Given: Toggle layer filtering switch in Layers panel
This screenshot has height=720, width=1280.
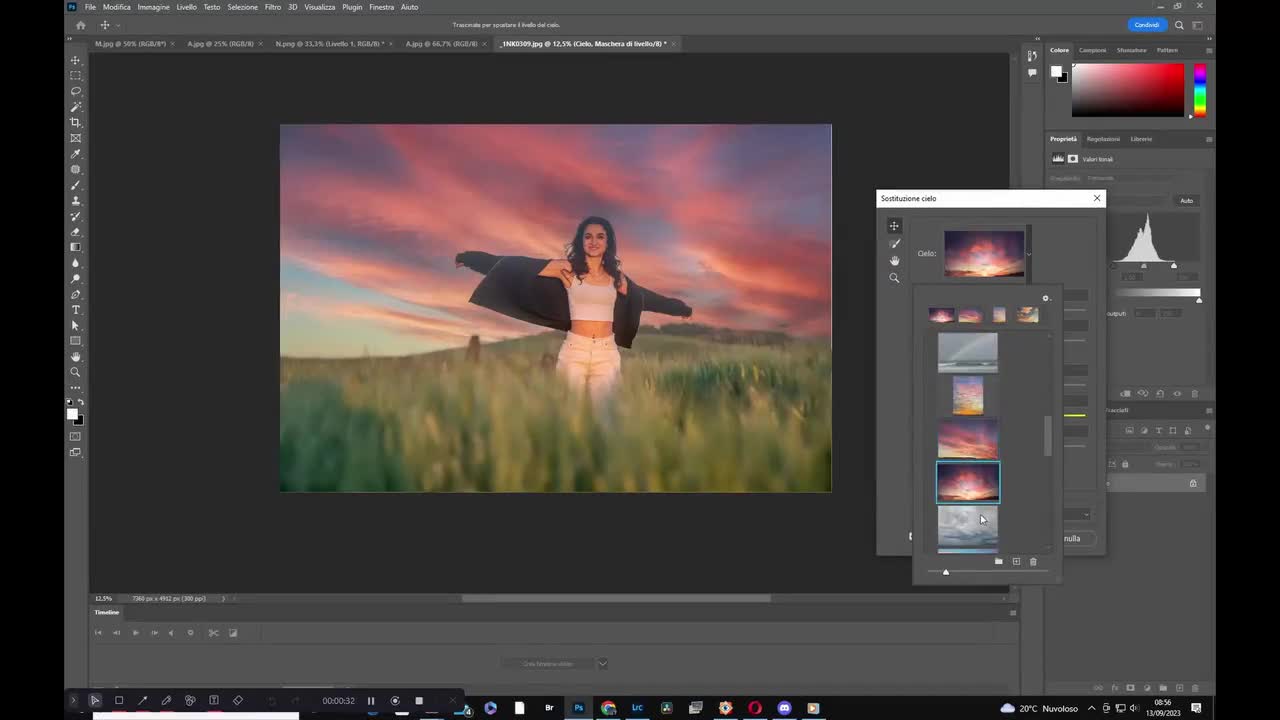Looking at the screenshot, I should pyautogui.click(x=1207, y=428).
